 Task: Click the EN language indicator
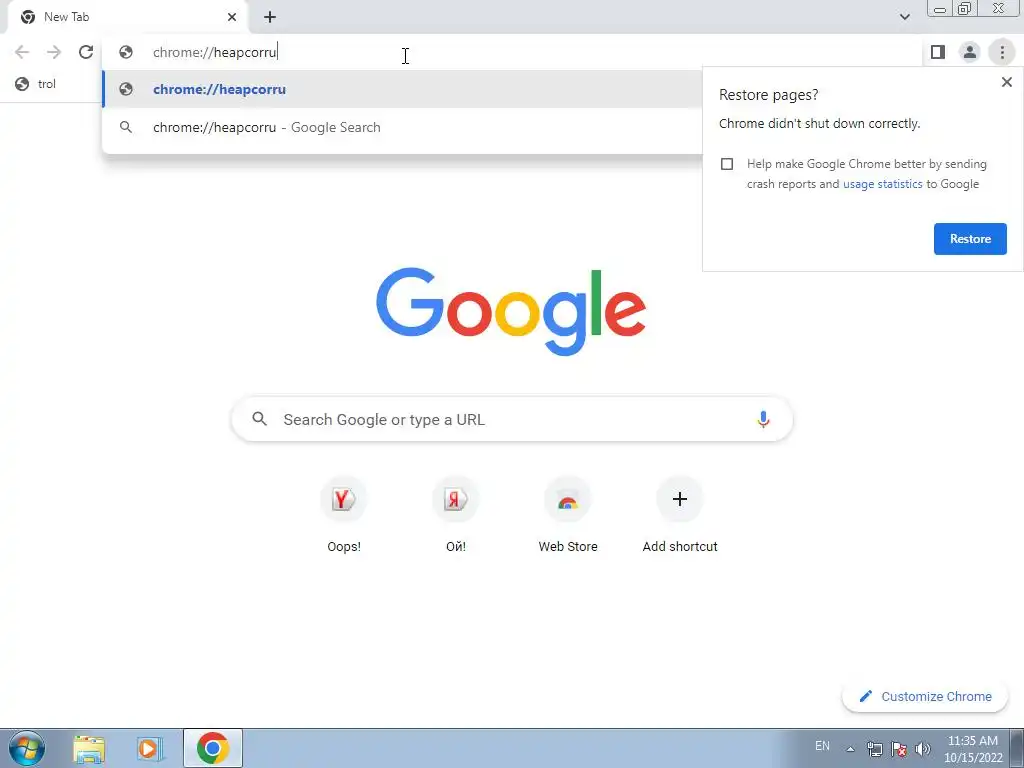click(822, 746)
